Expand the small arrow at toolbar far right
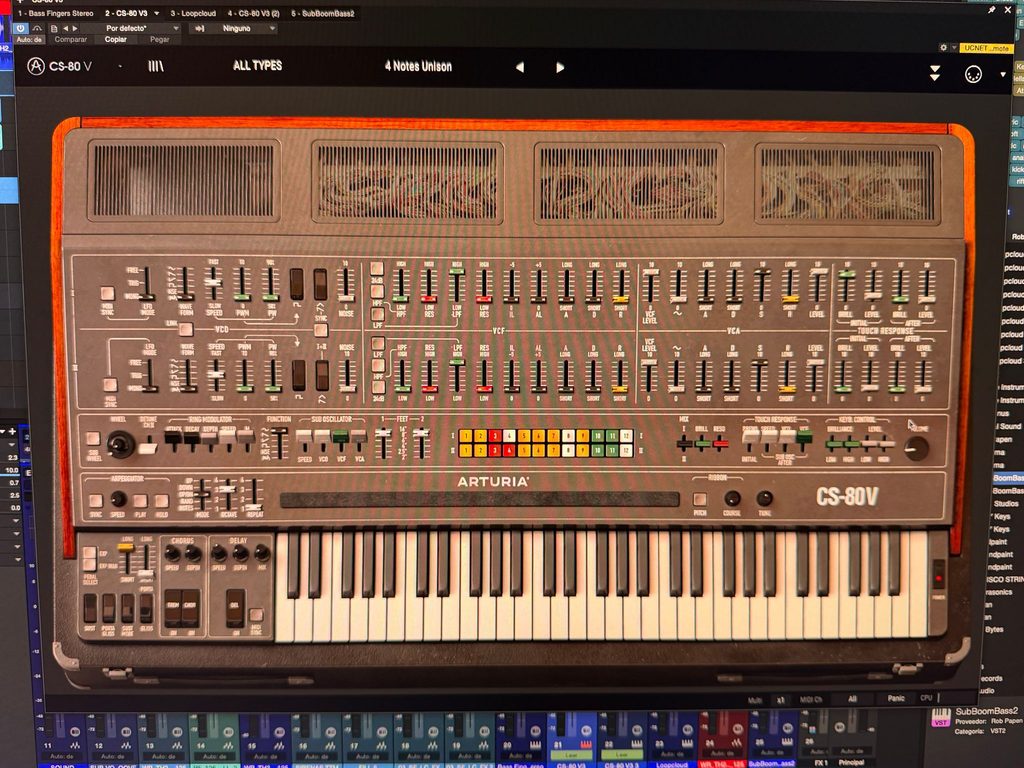The width and height of the screenshot is (1024, 768). click(x=1003, y=74)
